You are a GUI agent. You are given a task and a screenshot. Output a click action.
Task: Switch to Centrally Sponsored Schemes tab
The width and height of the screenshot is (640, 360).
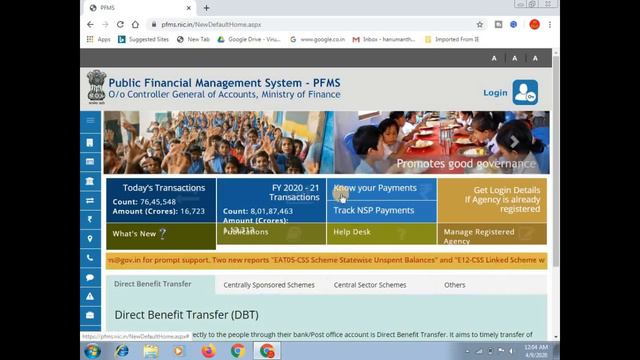[269, 285]
